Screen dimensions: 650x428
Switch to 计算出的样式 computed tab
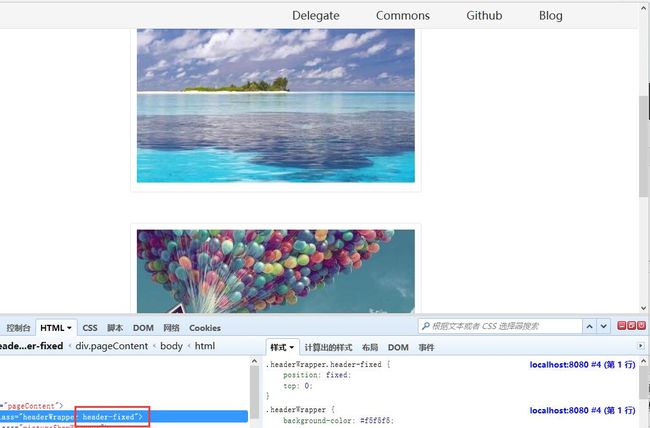point(328,347)
